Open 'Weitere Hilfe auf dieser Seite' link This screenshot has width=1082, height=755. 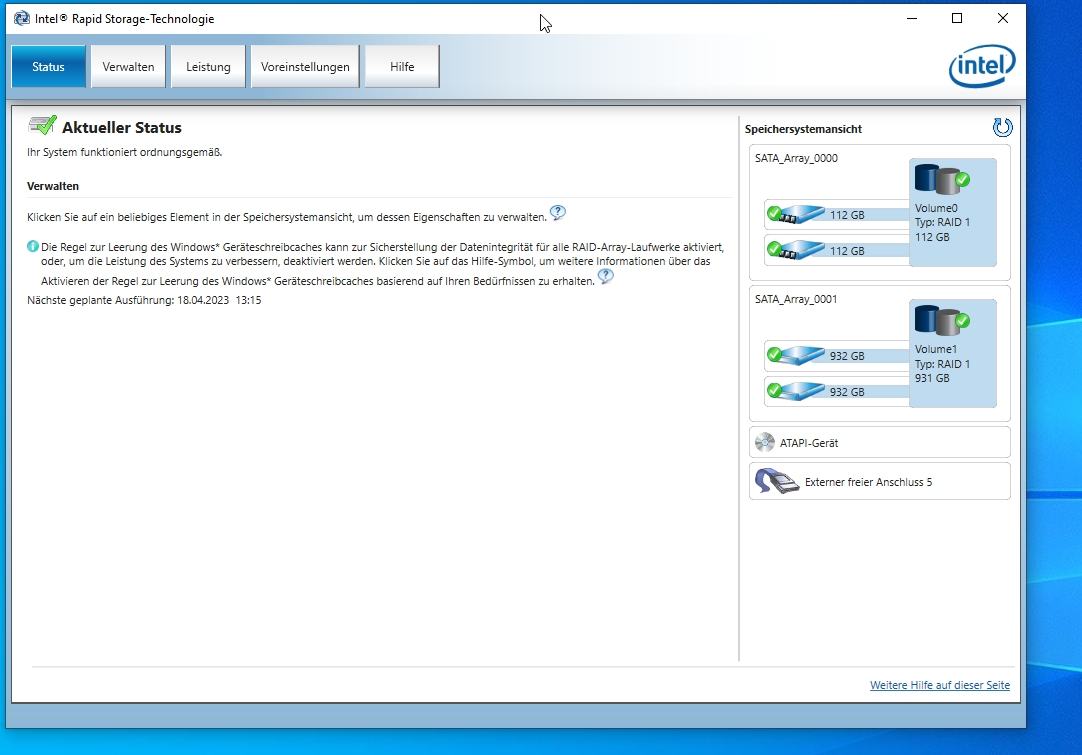tap(939, 685)
